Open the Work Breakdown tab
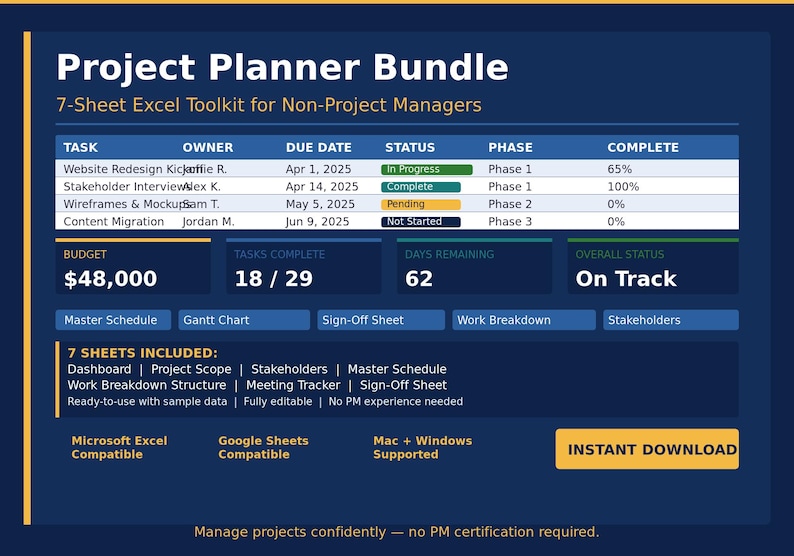 (x=524, y=320)
